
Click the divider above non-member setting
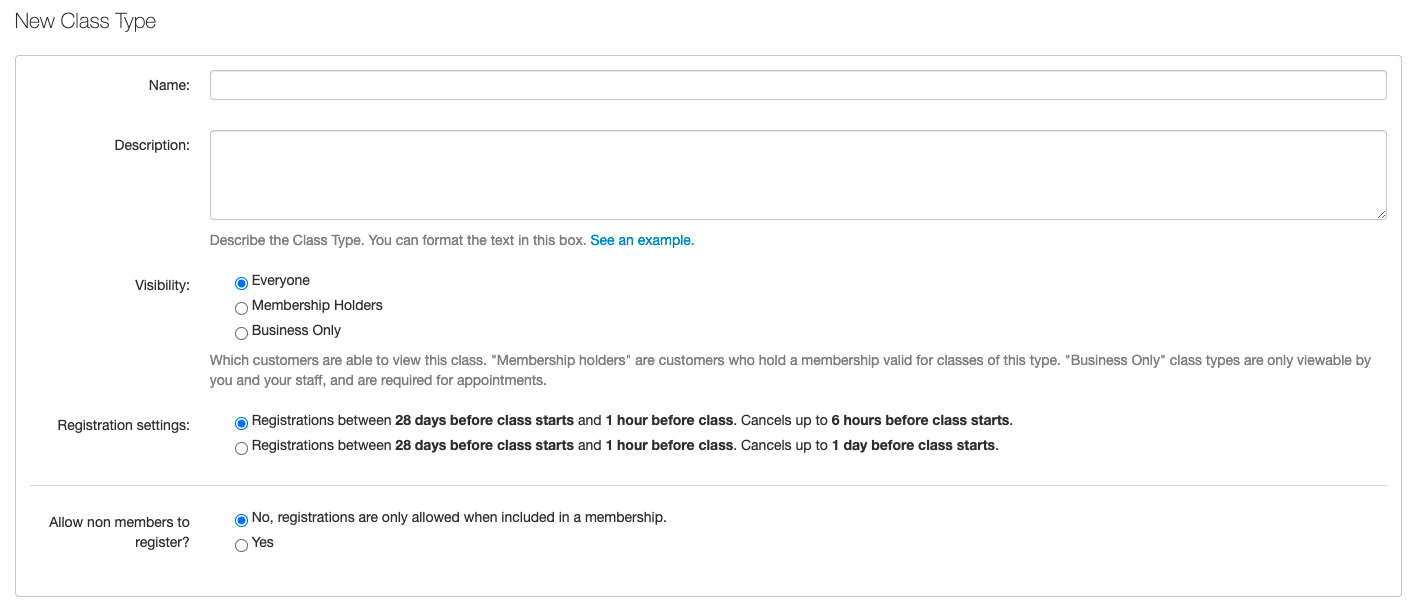tap(708, 486)
